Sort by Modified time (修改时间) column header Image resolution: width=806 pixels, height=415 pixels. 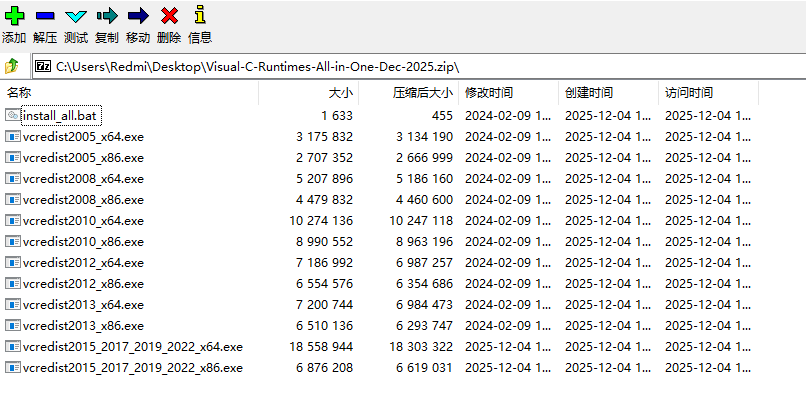pos(508,93)
